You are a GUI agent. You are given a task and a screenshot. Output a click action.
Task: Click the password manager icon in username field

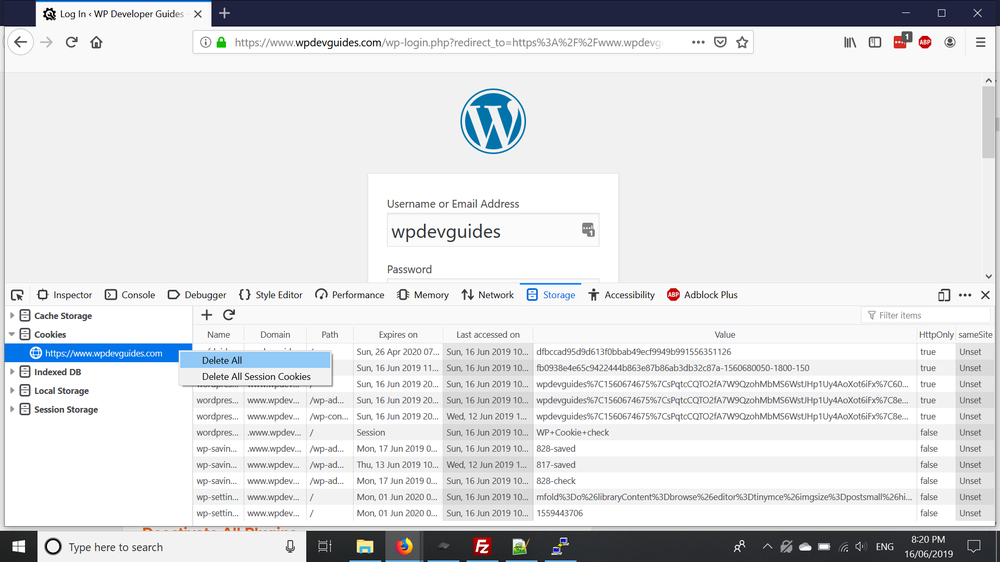(588, 230)
